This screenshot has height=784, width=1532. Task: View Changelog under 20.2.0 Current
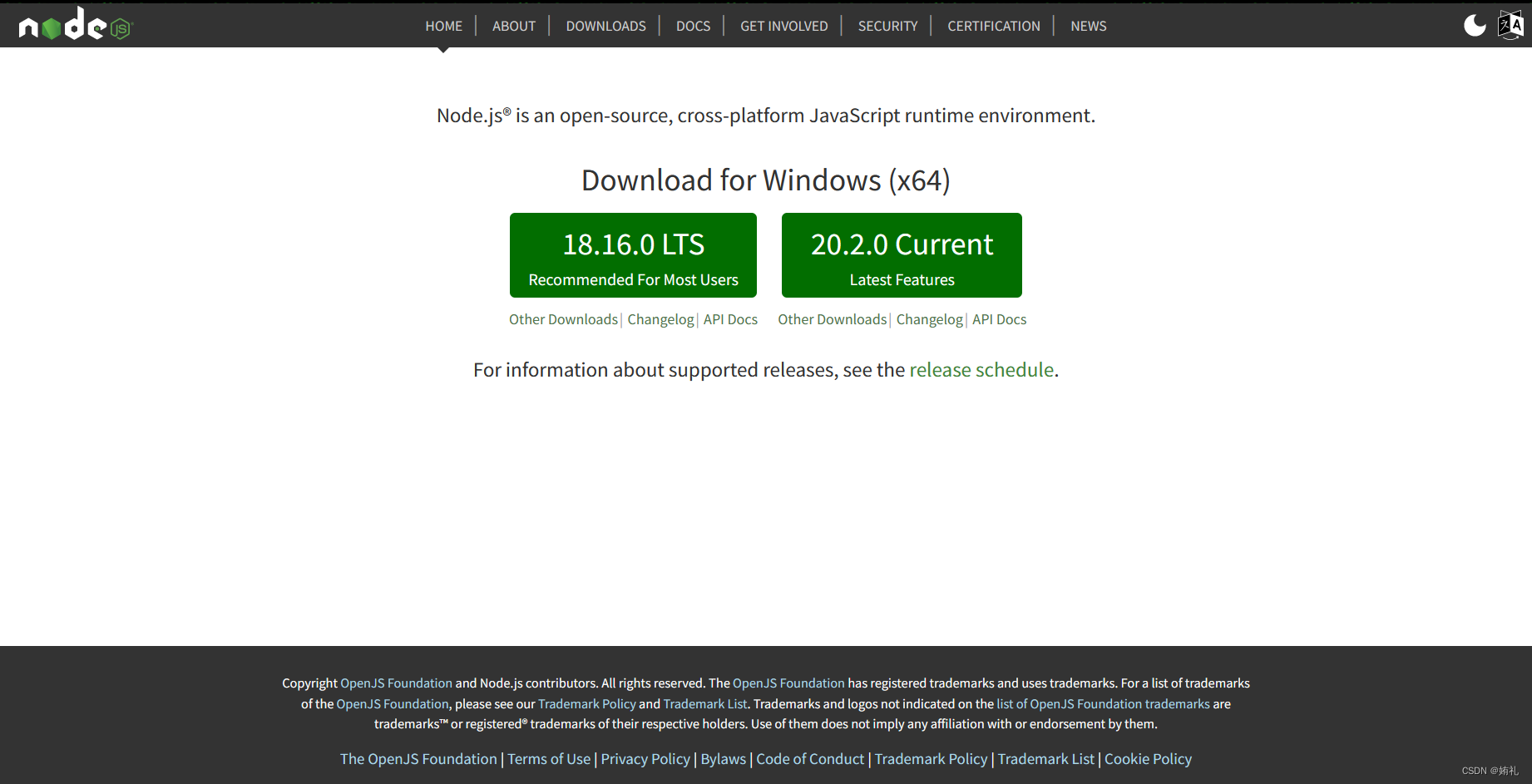(930, 319)
